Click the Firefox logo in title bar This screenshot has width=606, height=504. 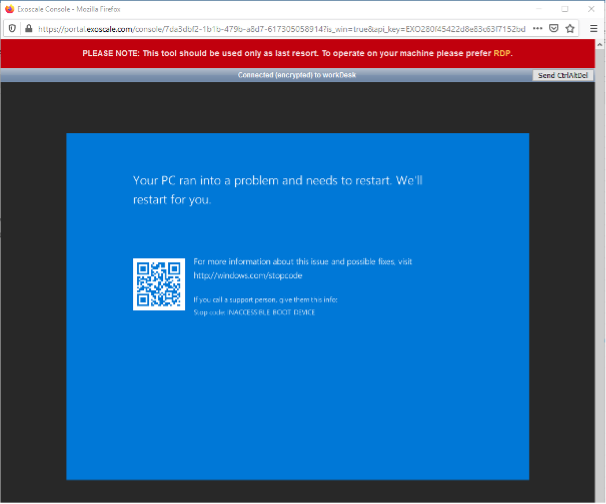(x=9, y=9)
